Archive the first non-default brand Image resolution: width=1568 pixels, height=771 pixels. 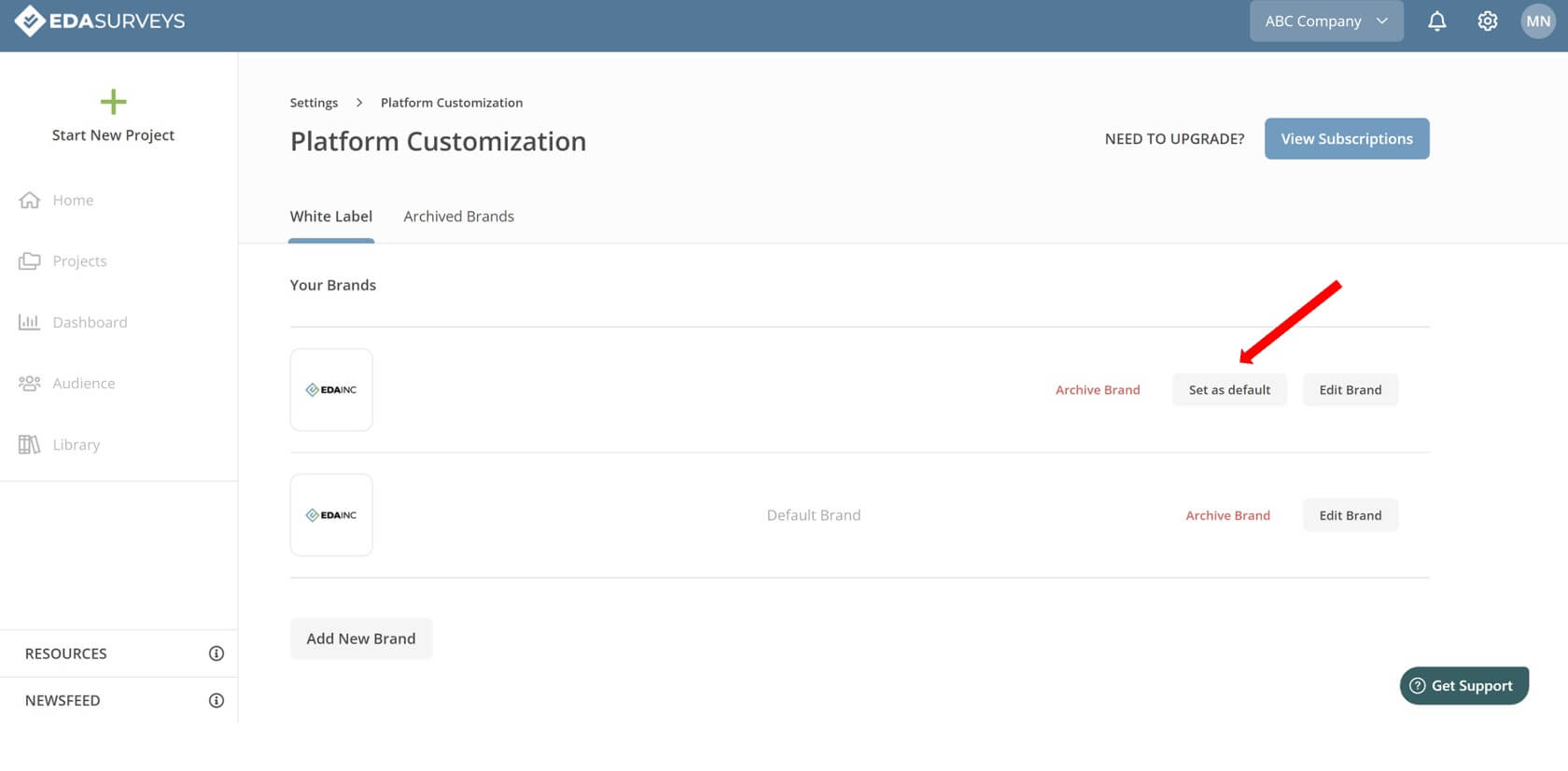tap(1098, 390)
